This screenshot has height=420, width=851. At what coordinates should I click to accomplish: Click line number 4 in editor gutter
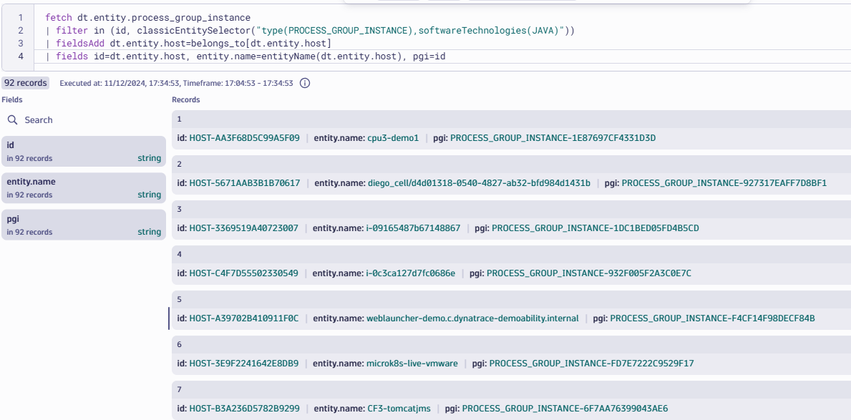point(20,57)
